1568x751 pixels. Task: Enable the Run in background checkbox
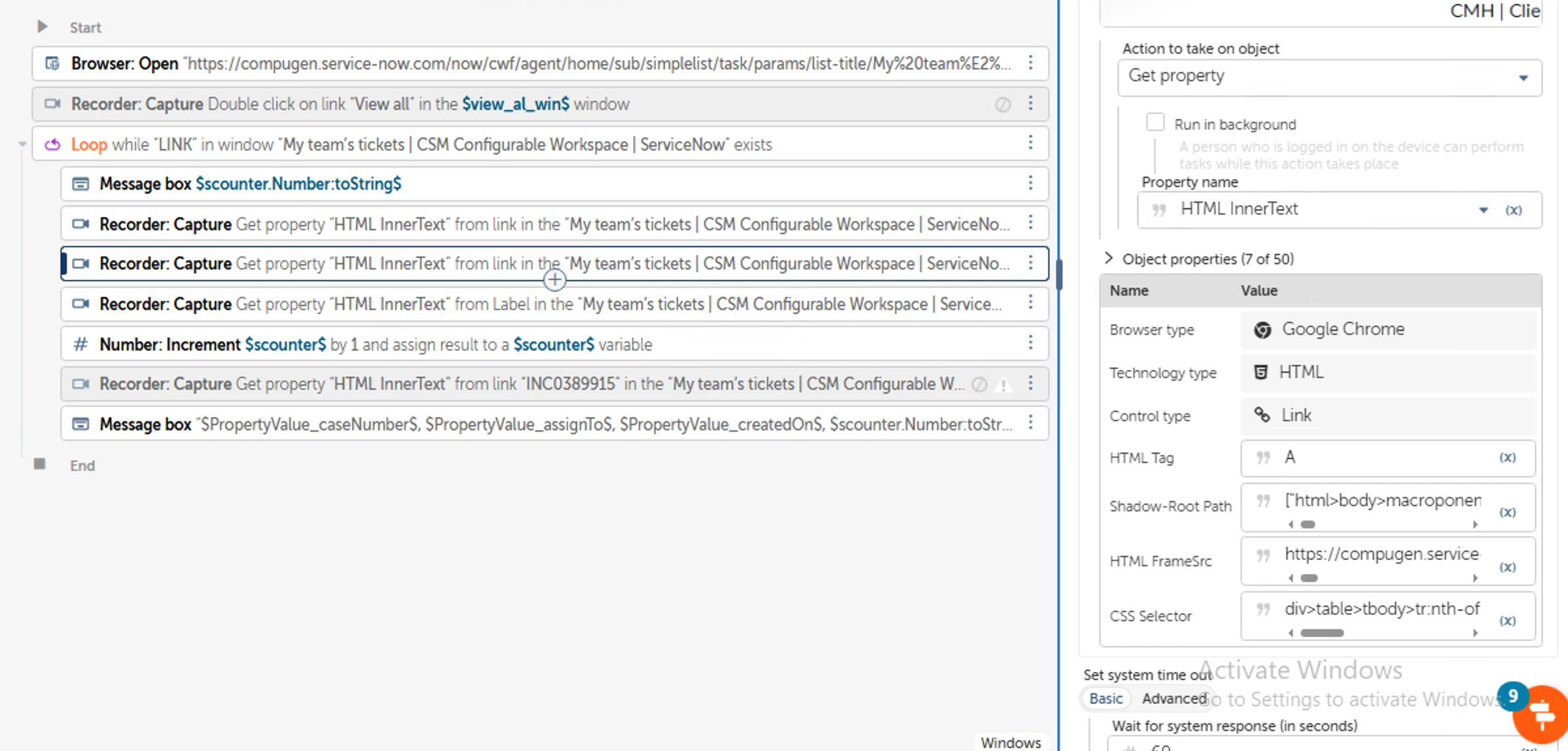[1155, 122]
